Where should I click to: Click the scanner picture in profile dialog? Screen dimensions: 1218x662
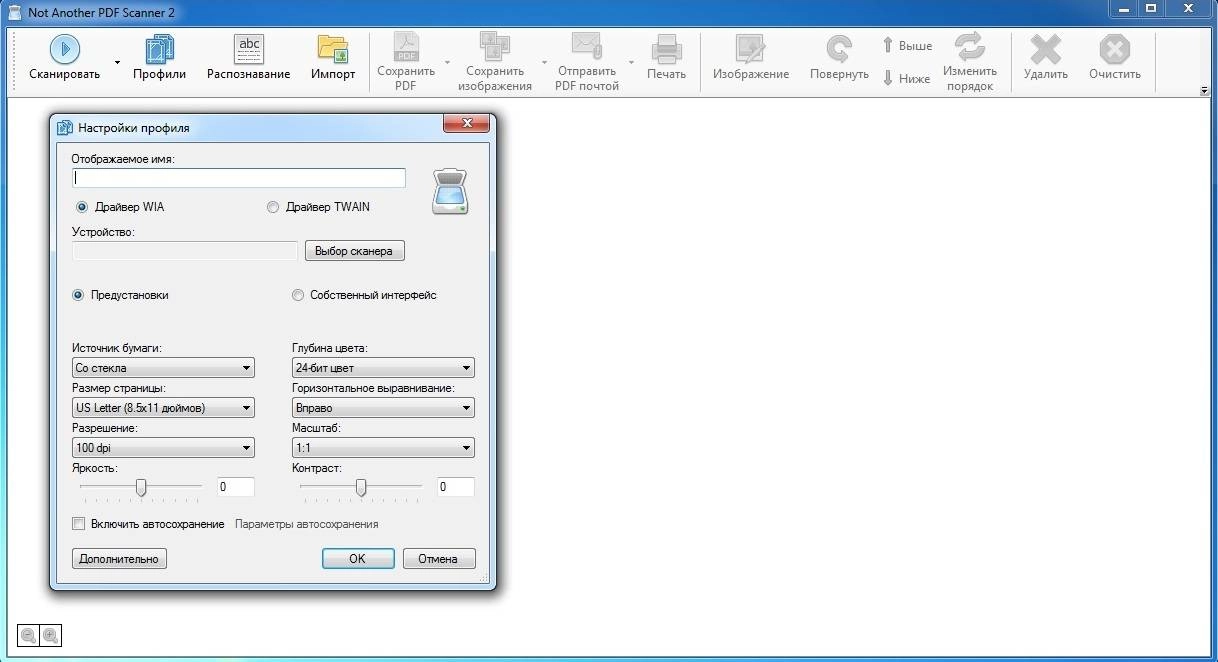point(450,192)
